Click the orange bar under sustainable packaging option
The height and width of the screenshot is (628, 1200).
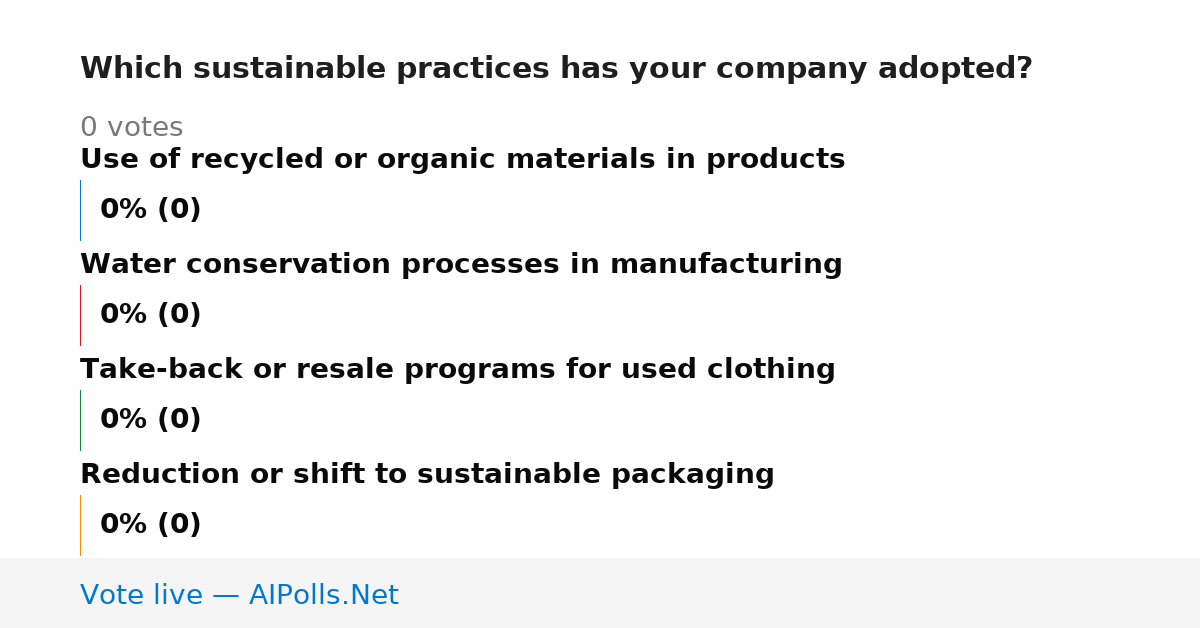pyautogui.click(x=80, y=525)
